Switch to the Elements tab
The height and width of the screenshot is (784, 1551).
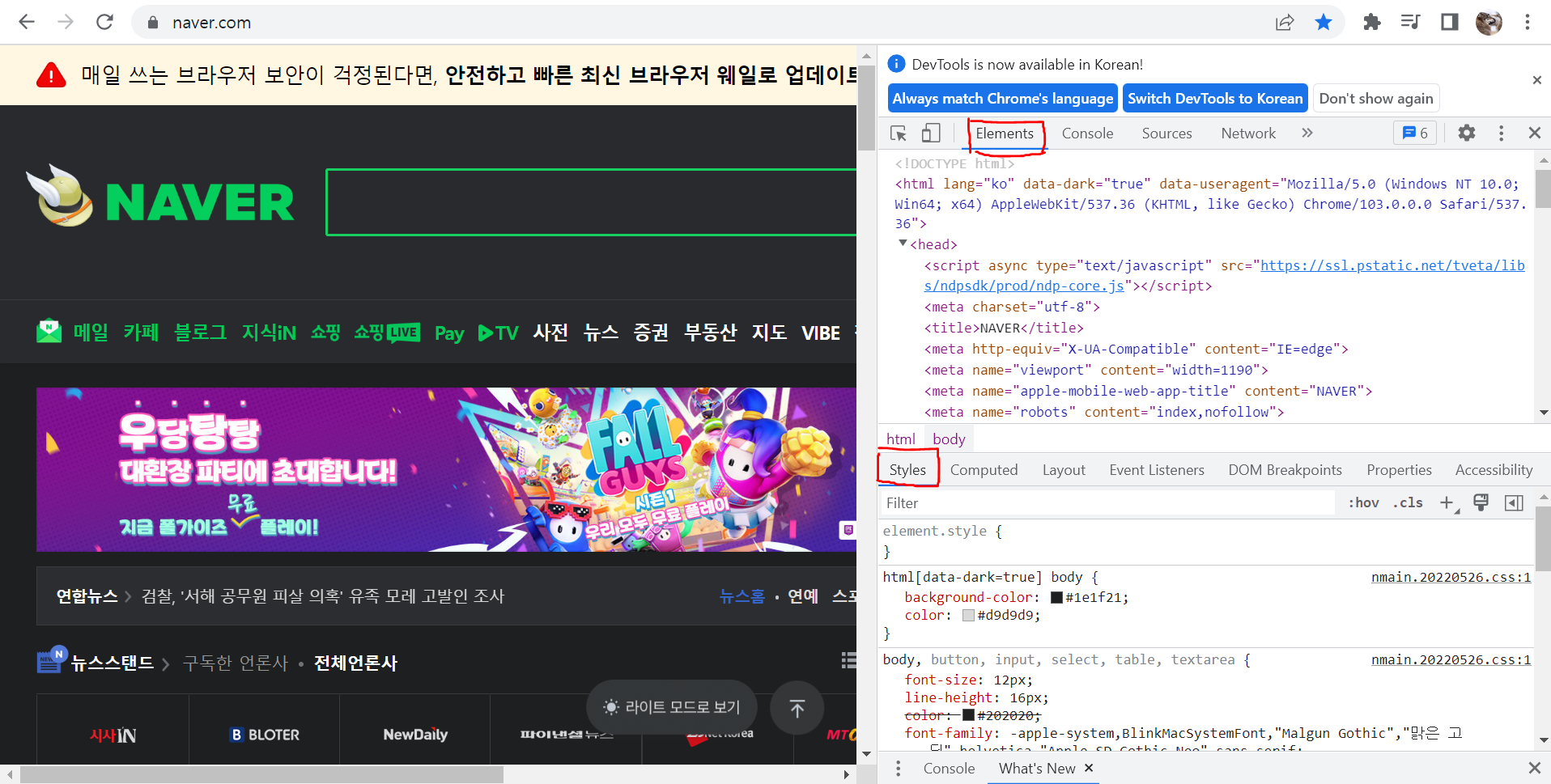click(x=1005, y=133)
